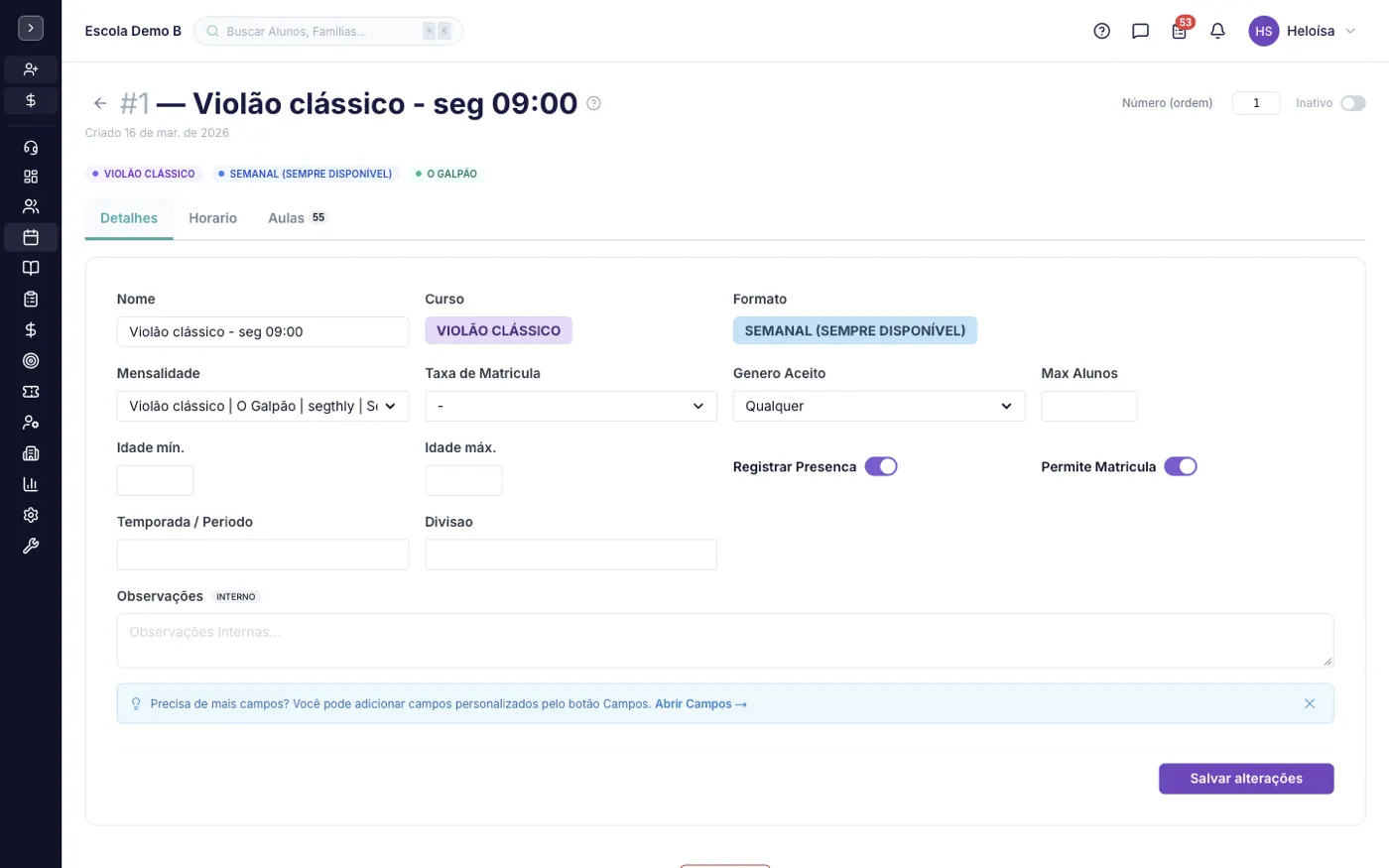
Task: Open the notifications bell
Action: point(1217,31)
